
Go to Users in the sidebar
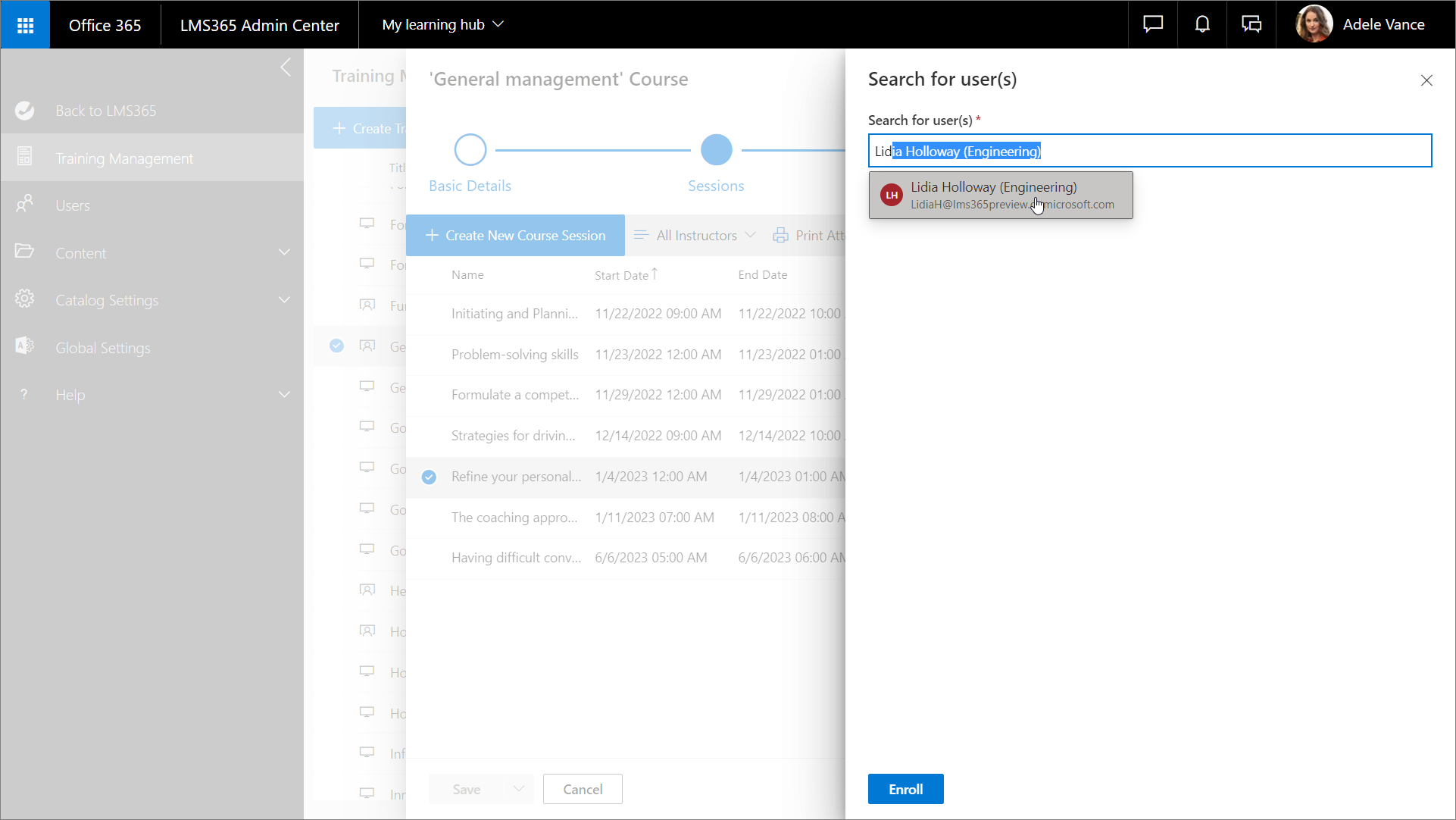[73, 205]
